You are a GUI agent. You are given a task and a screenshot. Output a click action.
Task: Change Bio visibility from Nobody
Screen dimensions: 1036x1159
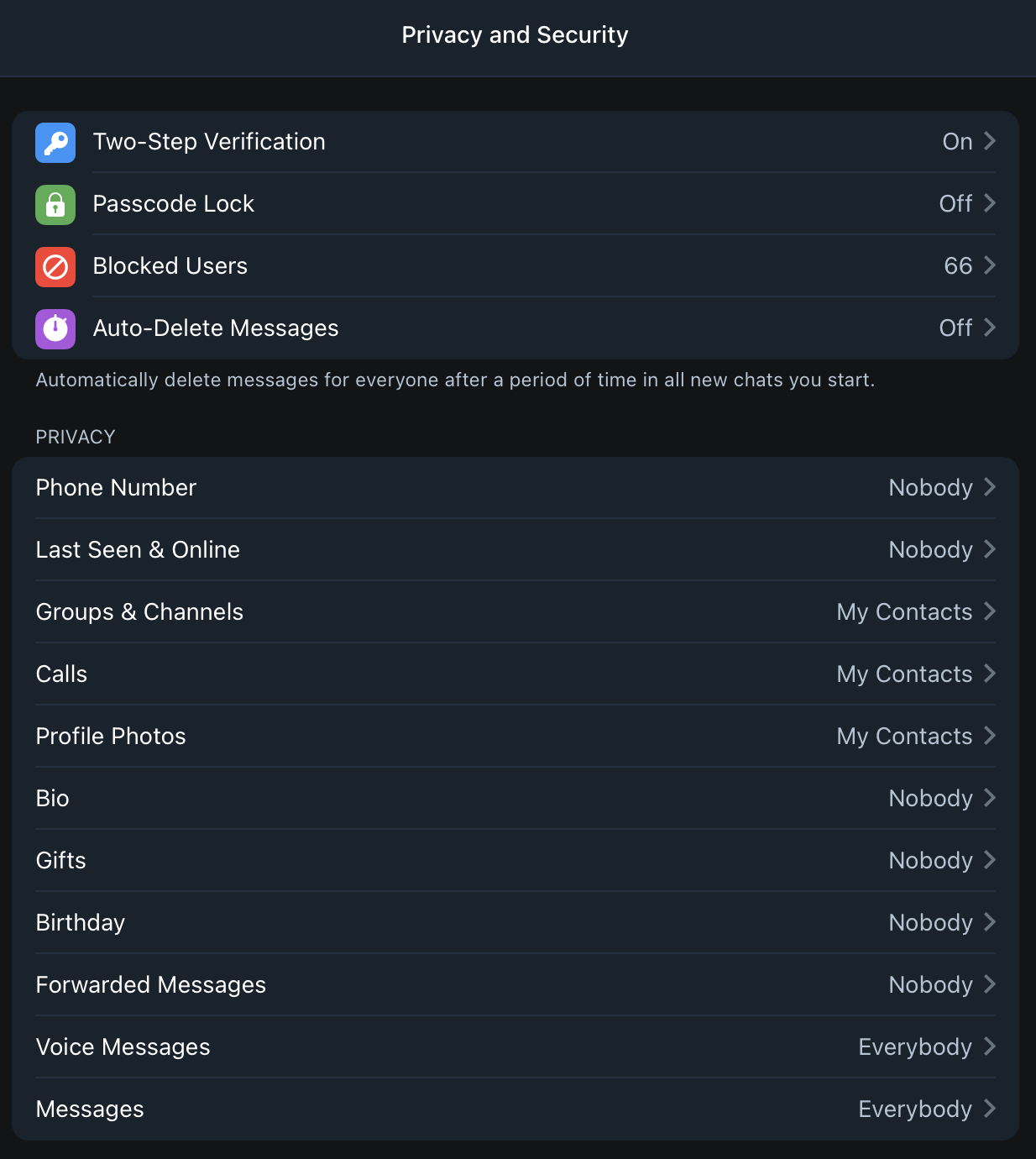tap(930, 799)
